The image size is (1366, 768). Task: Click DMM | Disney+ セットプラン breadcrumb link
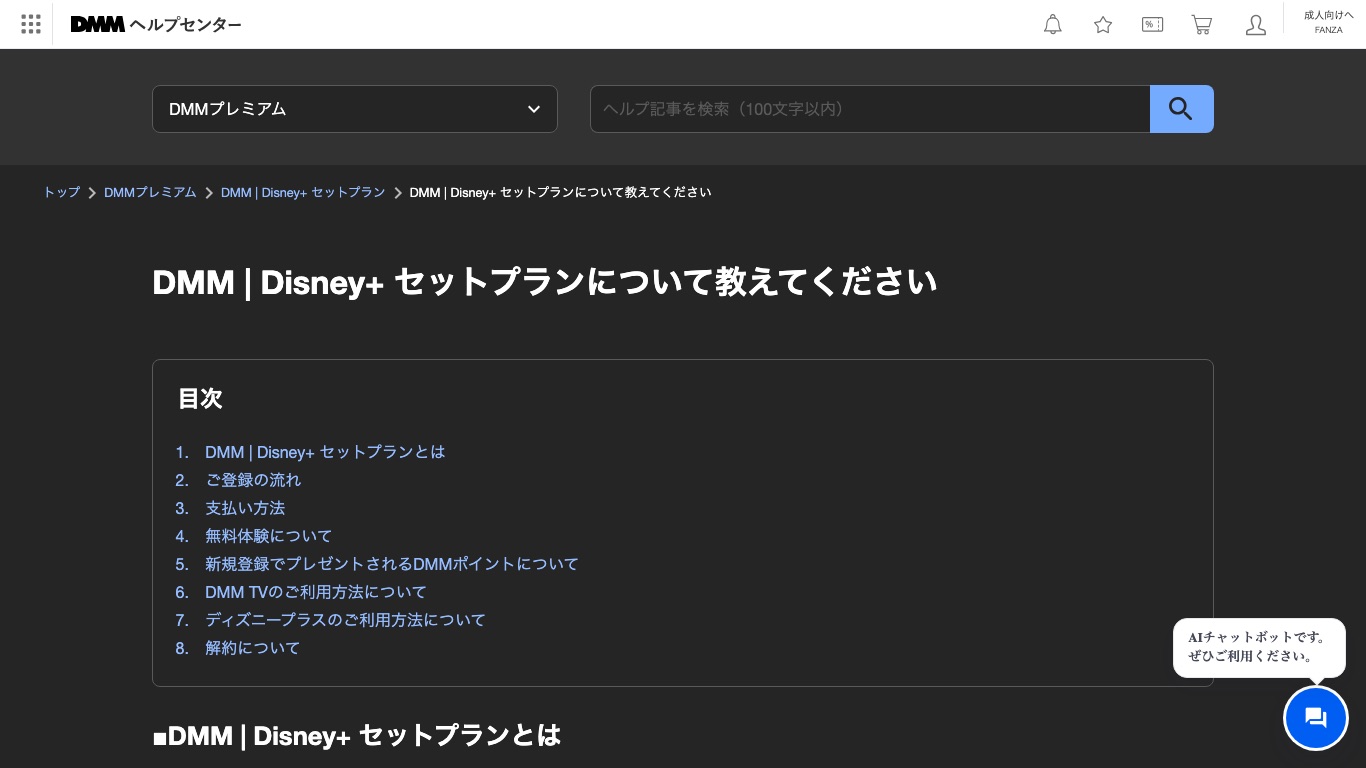tap(303, 192)
